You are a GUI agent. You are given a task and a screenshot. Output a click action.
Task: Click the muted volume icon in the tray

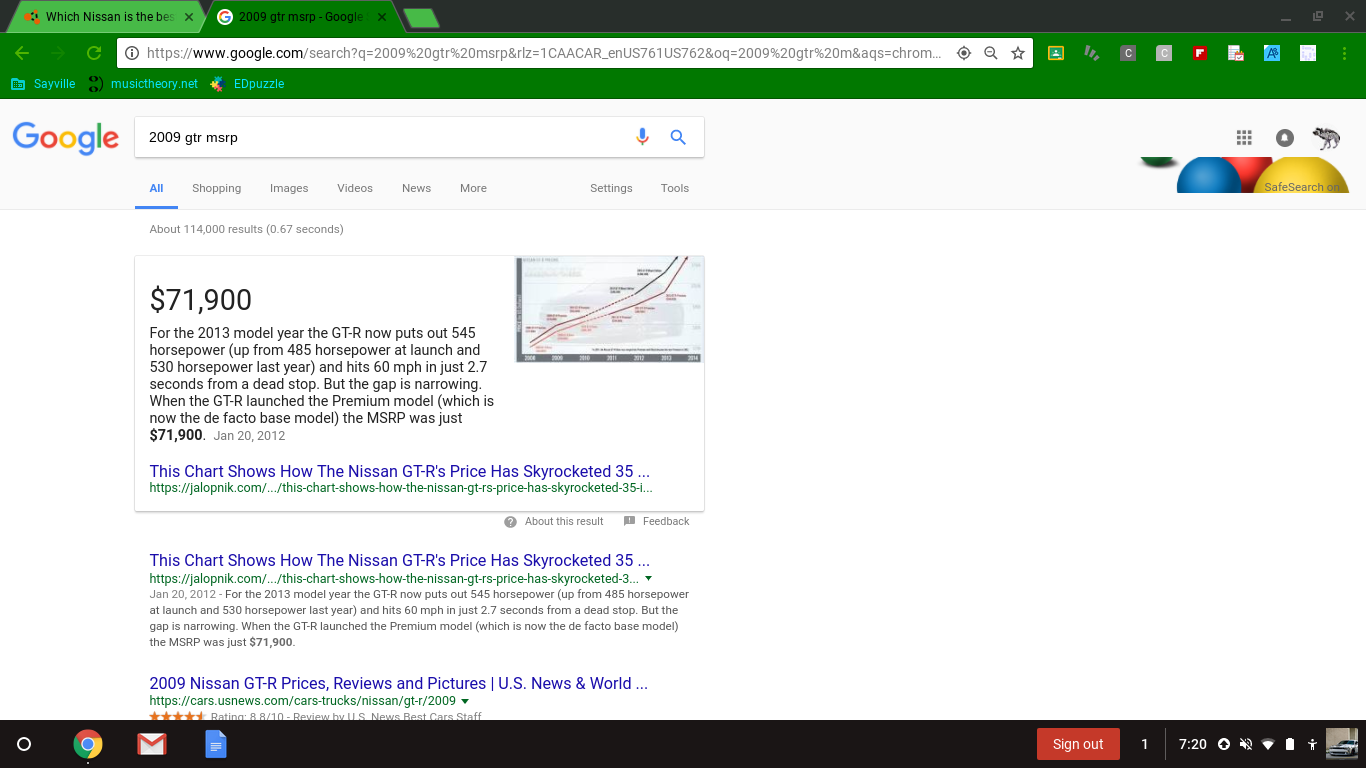(x=1246, y=744)
